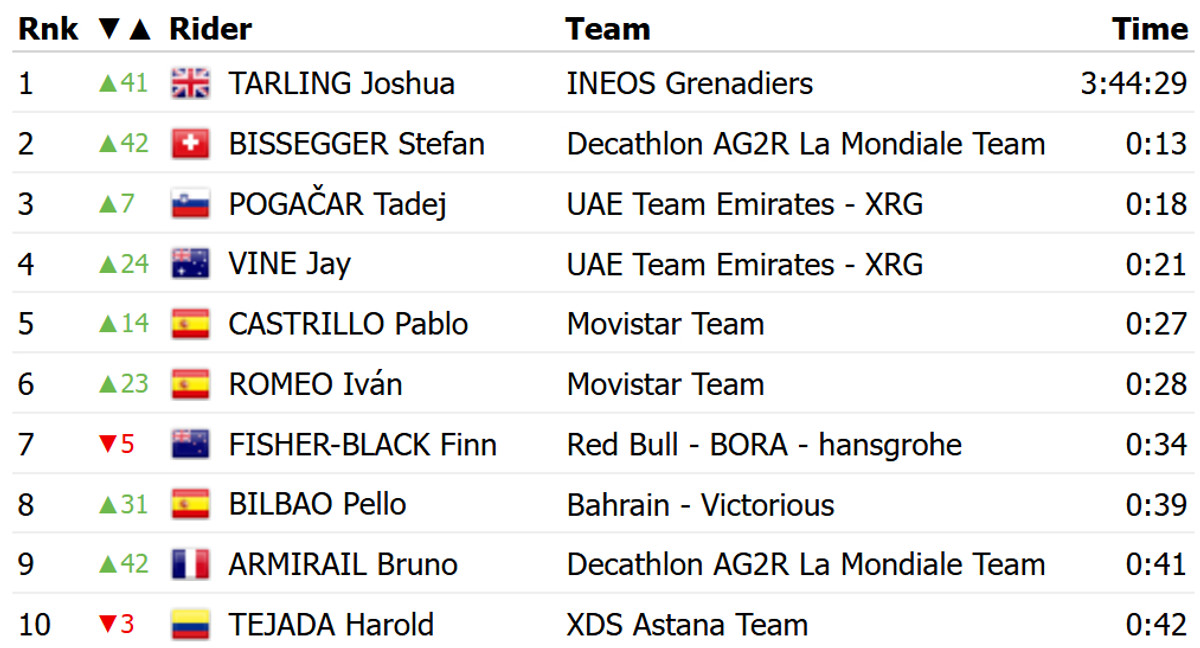Click the French flag next to Armirail
1200x648 pixels.
click(x=190, y=564)
